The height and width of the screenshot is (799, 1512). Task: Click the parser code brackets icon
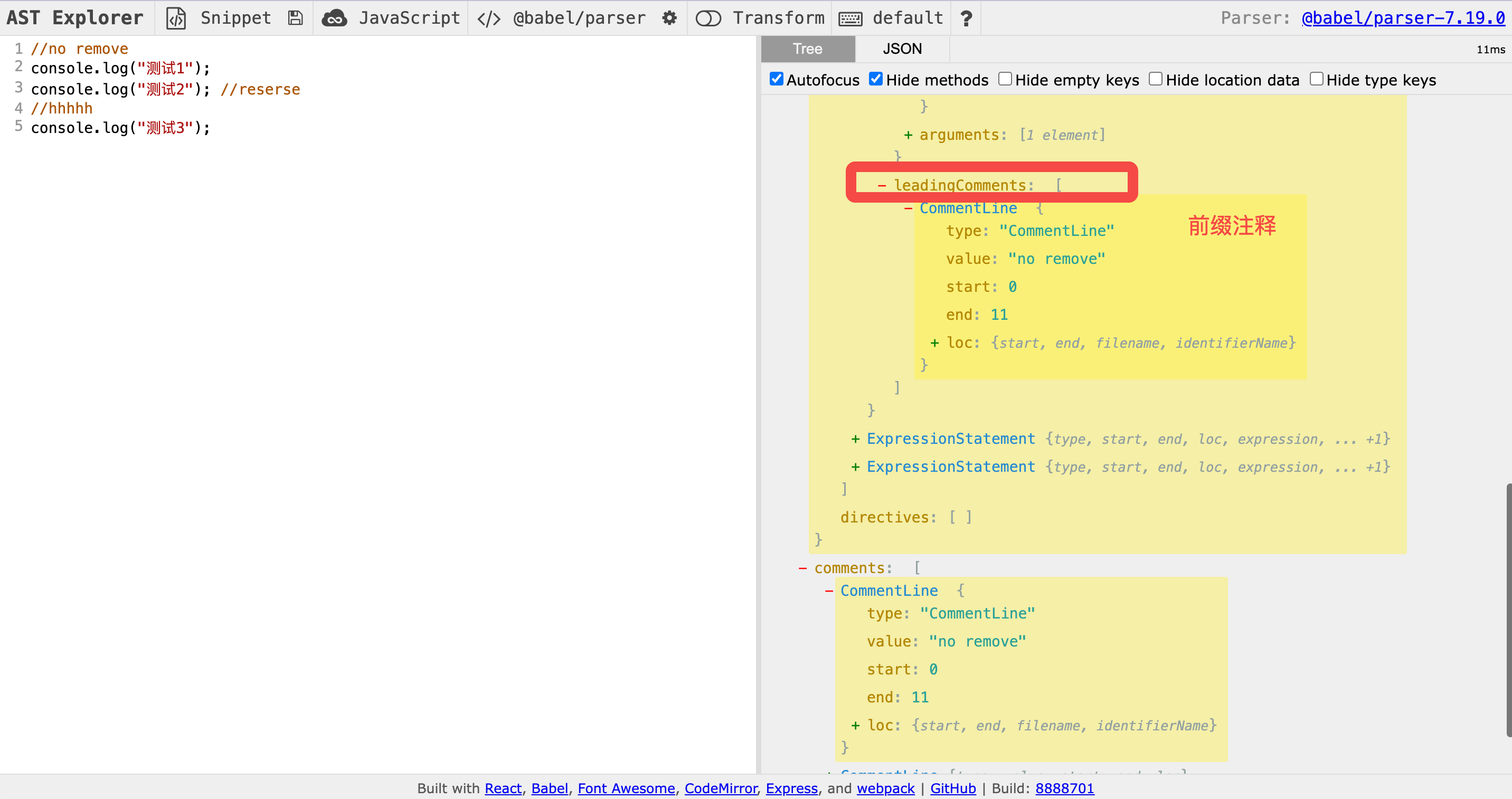pos(488,18)
